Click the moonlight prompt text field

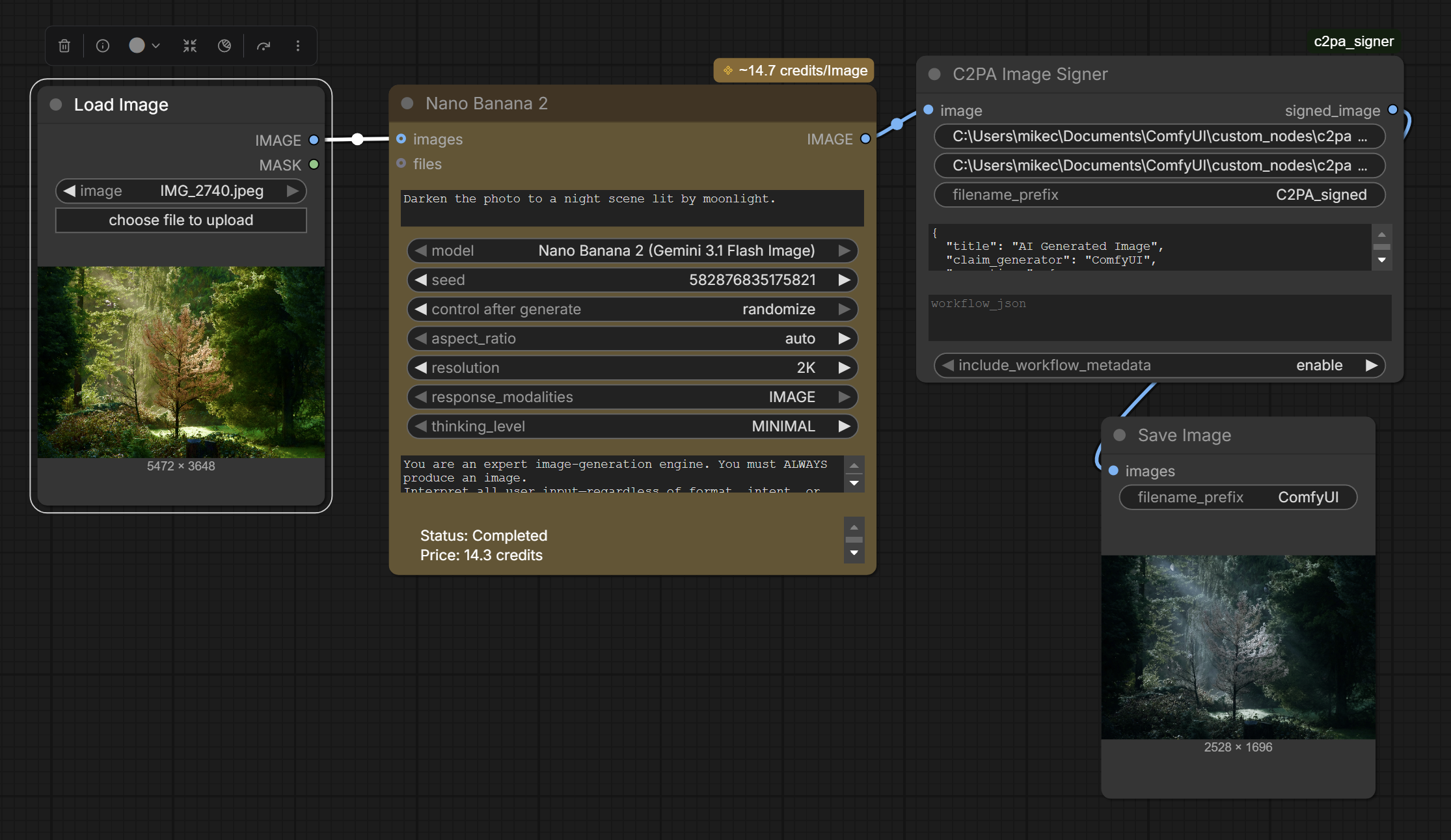pos(632,208)
